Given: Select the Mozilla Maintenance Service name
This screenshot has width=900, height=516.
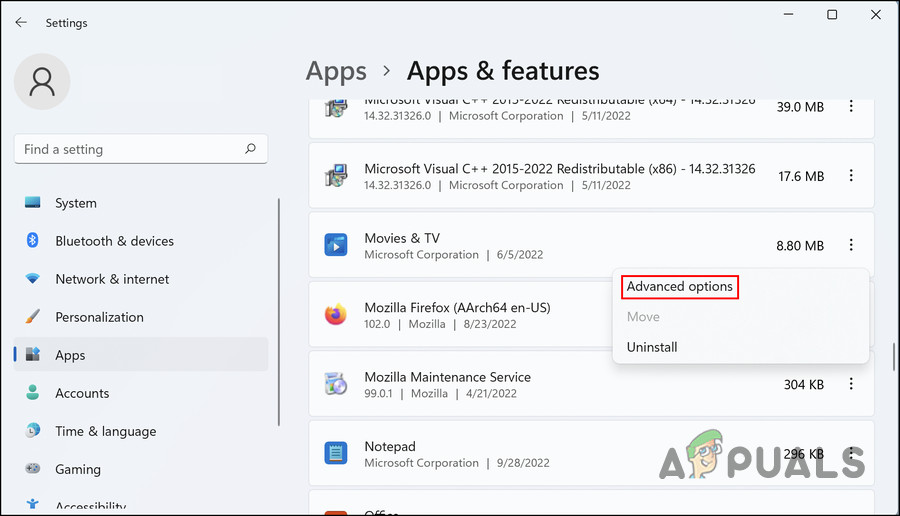Looking at the screenshot, I should (448, 377).
